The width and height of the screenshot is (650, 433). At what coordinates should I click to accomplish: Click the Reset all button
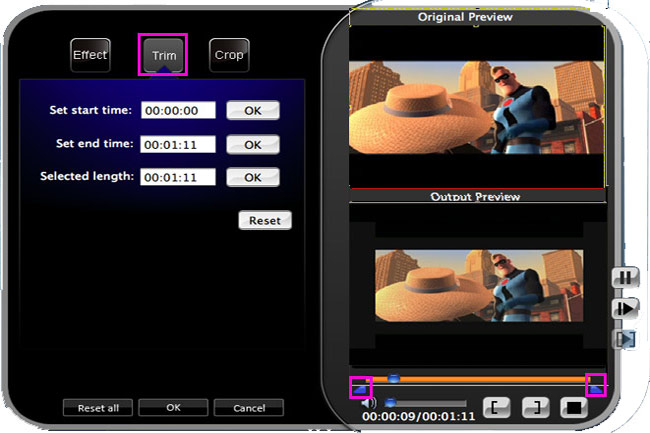coord(98,408)
